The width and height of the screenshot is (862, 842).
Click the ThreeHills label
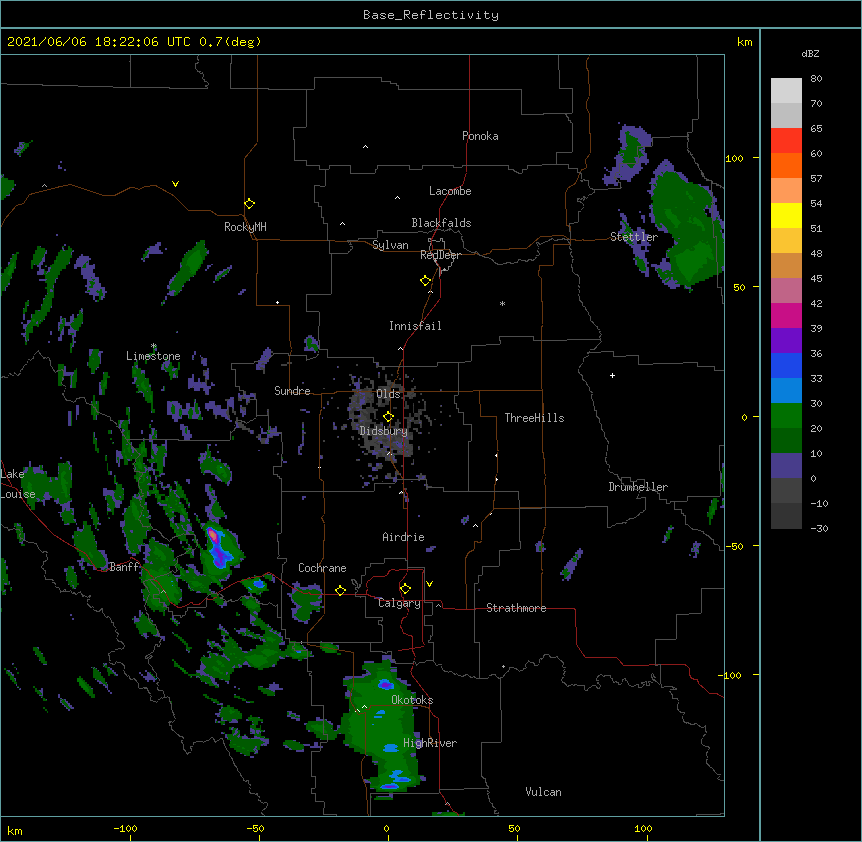534,418
